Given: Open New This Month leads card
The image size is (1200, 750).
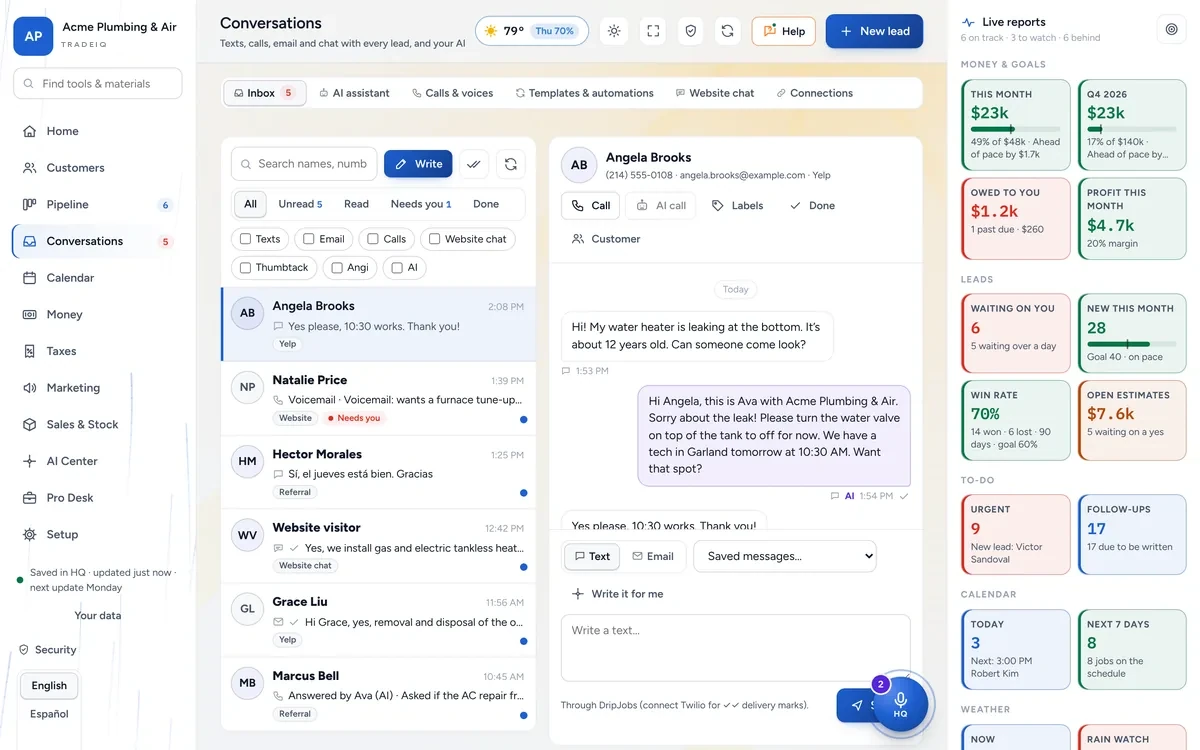Looking at the screenshot, I should (1132, 333).
